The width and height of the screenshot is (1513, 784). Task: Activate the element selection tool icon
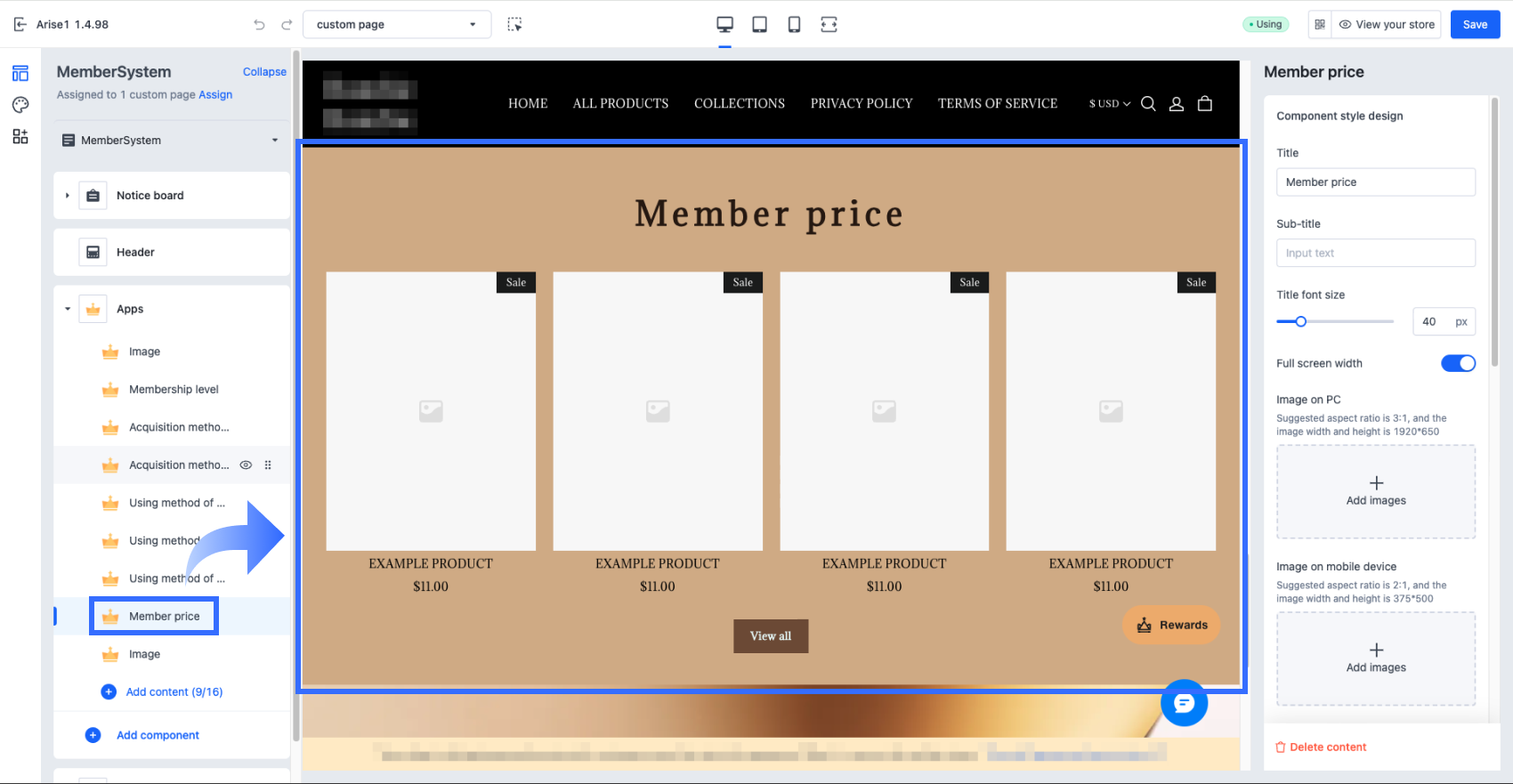[x=514, y=24]
